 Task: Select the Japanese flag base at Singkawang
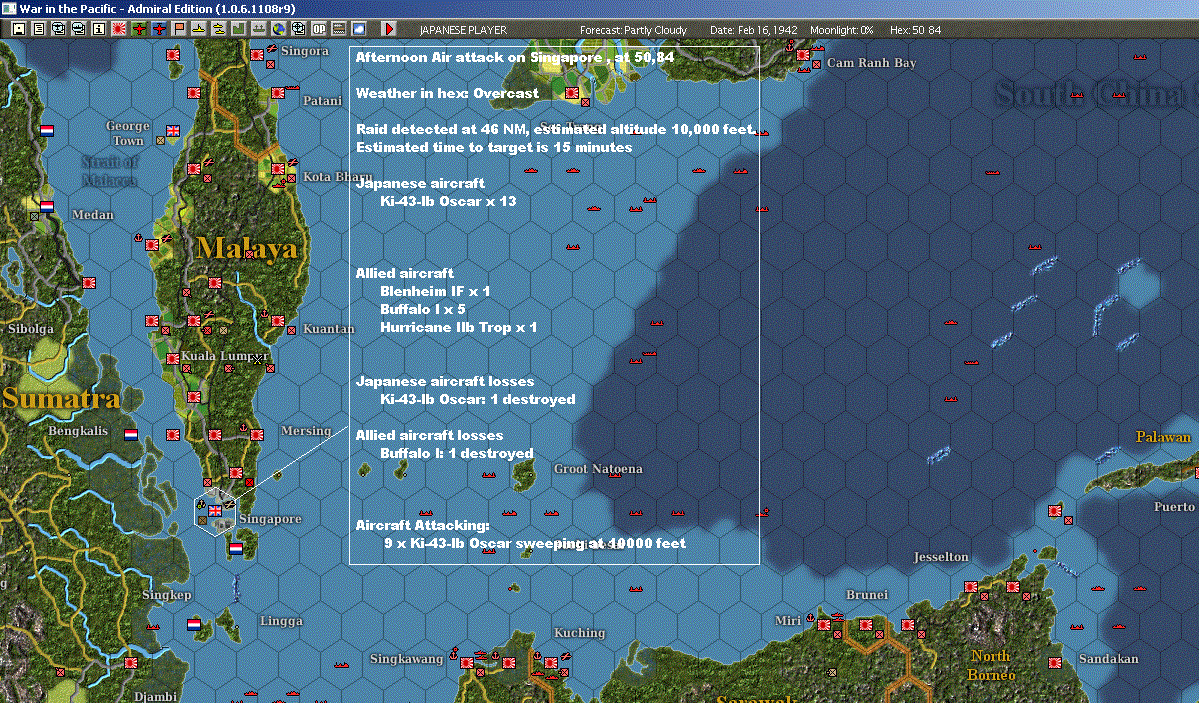coord(466,662)
